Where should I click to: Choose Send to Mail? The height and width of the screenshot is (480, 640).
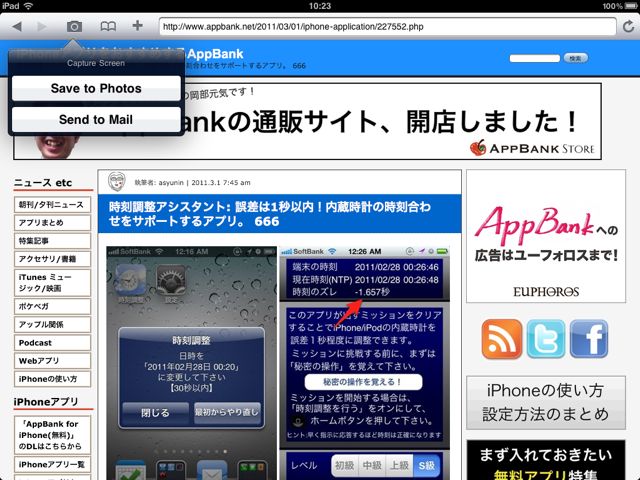coord(96,120)
